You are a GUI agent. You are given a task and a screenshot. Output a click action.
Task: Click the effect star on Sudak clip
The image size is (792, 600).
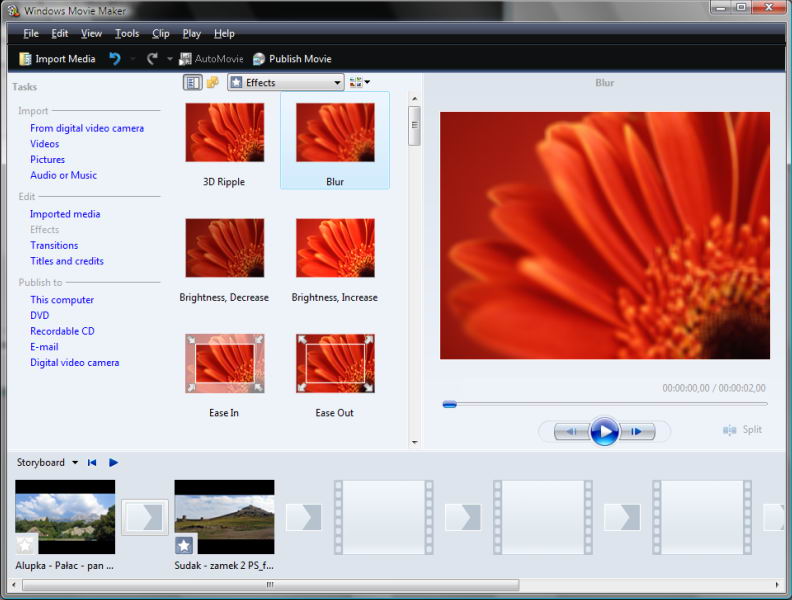tap(184, 545)
